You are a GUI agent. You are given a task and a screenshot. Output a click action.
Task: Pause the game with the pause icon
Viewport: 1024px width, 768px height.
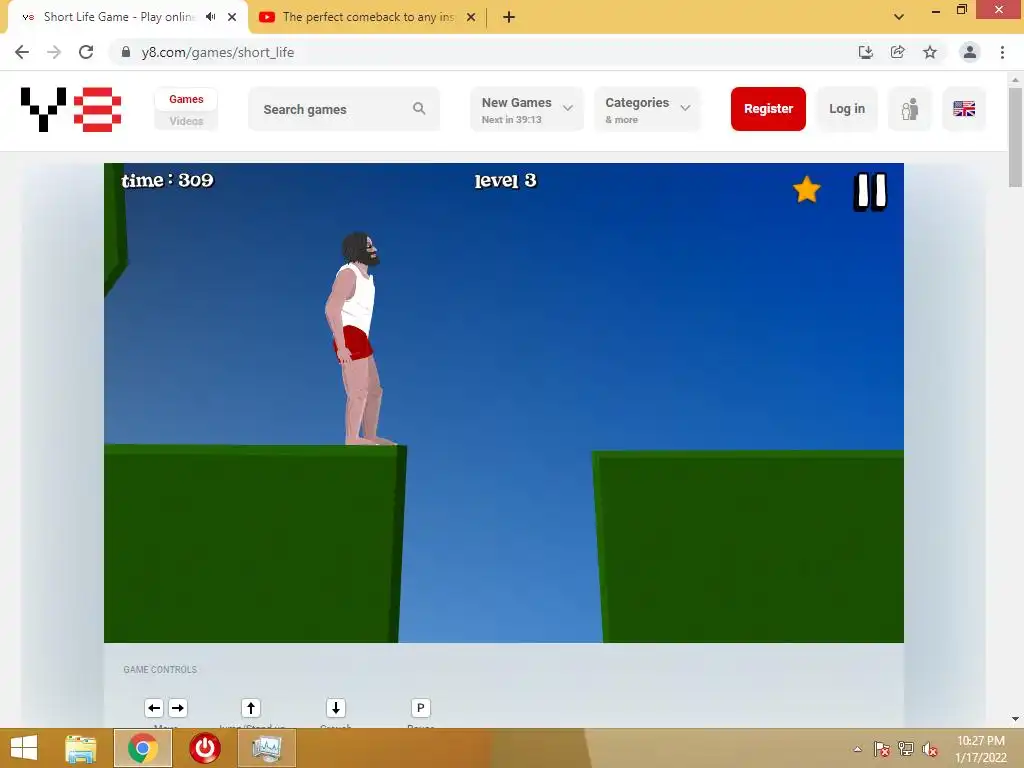(870, 192)
